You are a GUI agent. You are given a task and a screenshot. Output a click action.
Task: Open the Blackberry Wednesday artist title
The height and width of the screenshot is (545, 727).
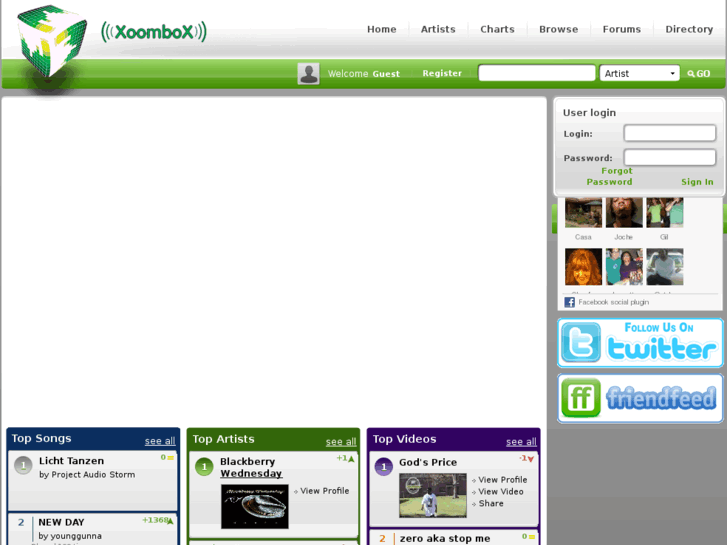[251, 468]
